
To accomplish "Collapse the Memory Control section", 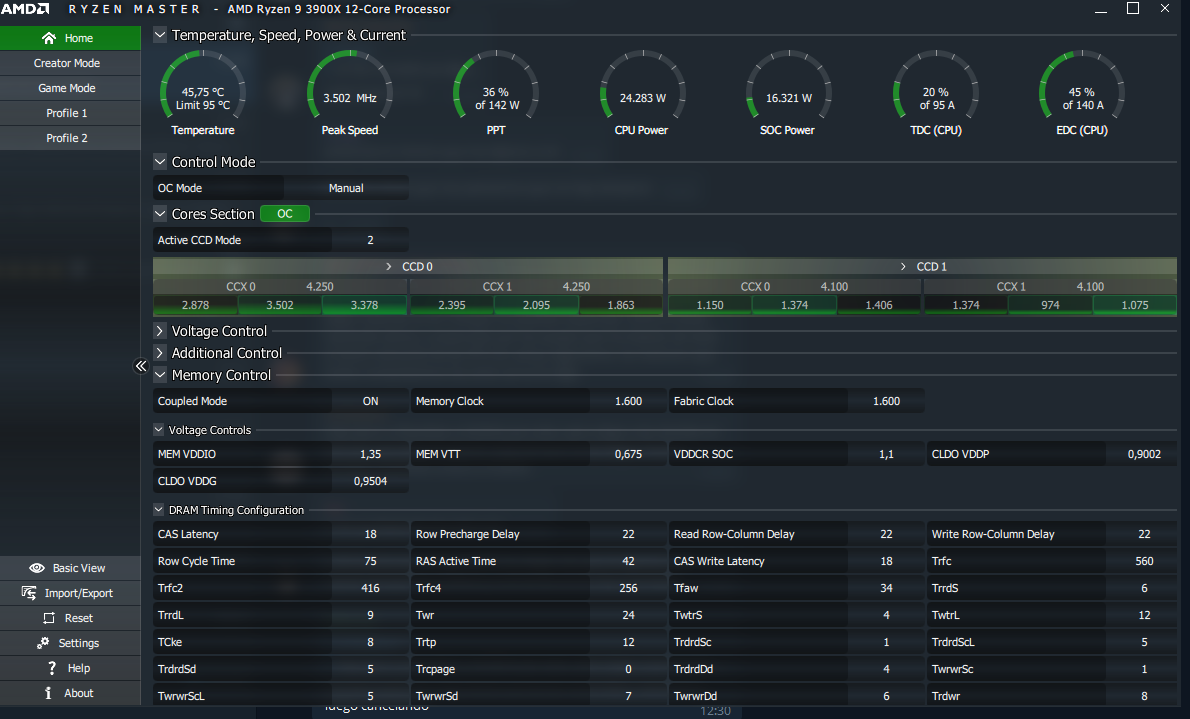I will pos(160,375).
